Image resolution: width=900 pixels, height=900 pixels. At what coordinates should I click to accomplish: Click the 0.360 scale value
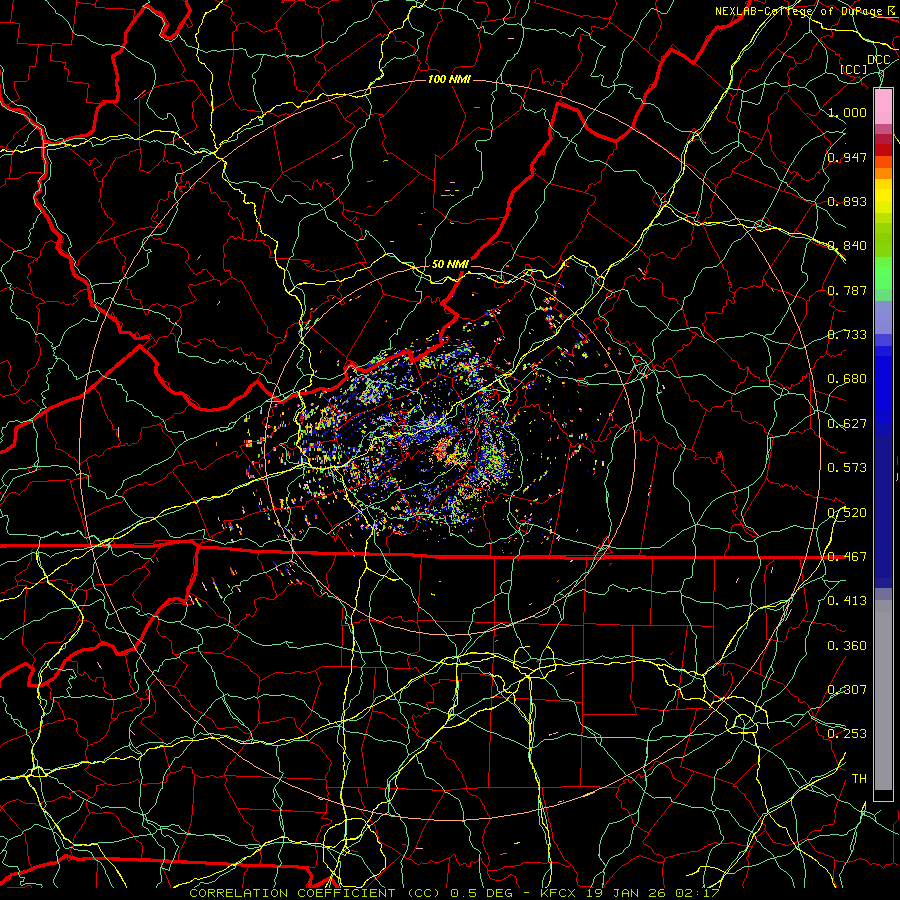(x=847, y=646)
